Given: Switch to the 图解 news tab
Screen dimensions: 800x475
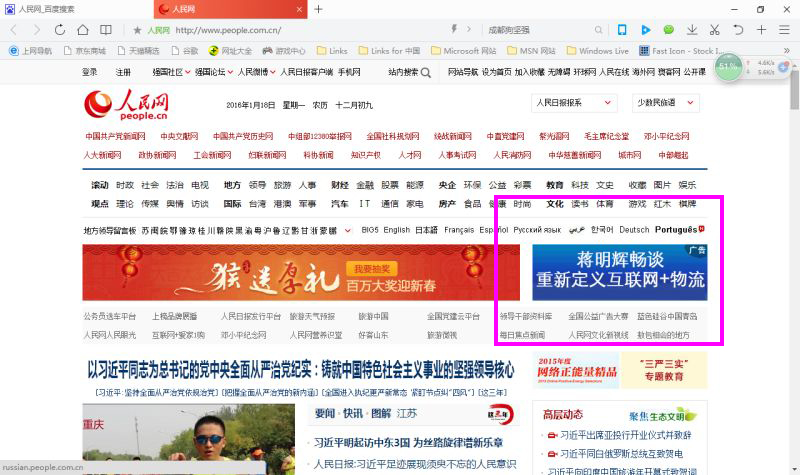Looking at the screenshot, I should (x=381, y=413).
